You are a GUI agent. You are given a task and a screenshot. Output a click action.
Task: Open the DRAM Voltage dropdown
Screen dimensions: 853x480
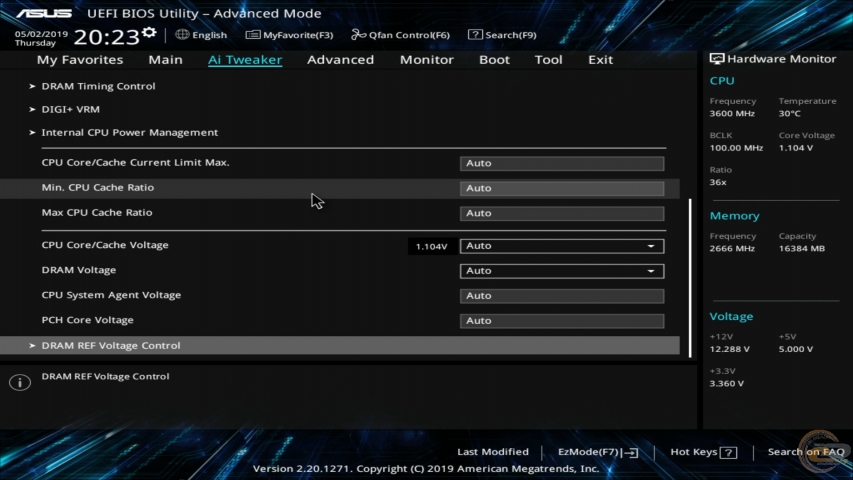coord(562,271)
